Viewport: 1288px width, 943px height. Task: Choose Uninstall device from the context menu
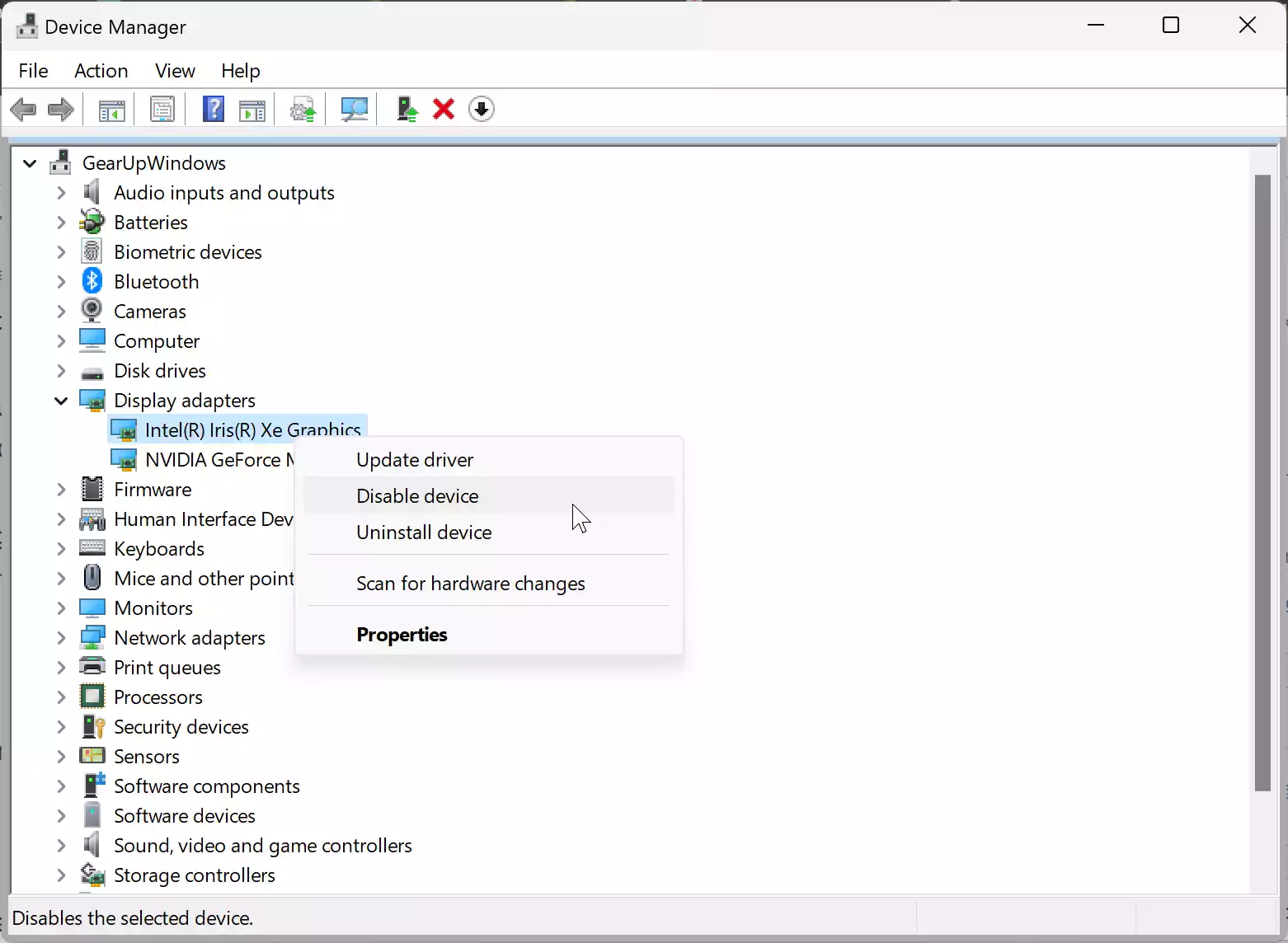423,532
